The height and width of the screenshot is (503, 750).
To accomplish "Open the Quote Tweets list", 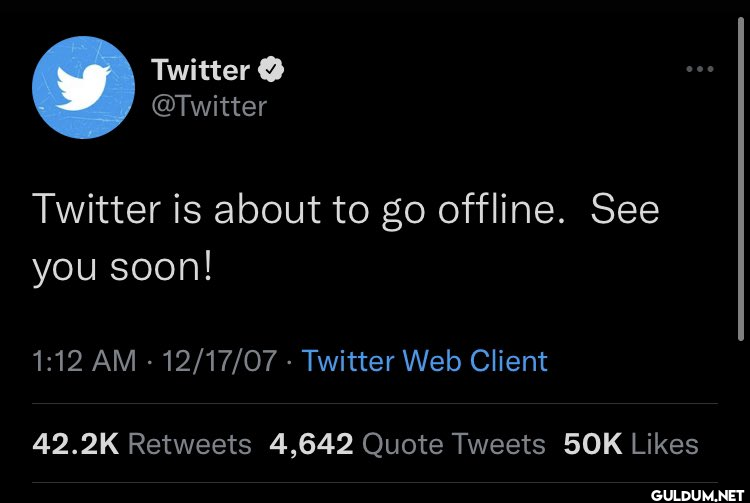I will (x=453, y=444).
